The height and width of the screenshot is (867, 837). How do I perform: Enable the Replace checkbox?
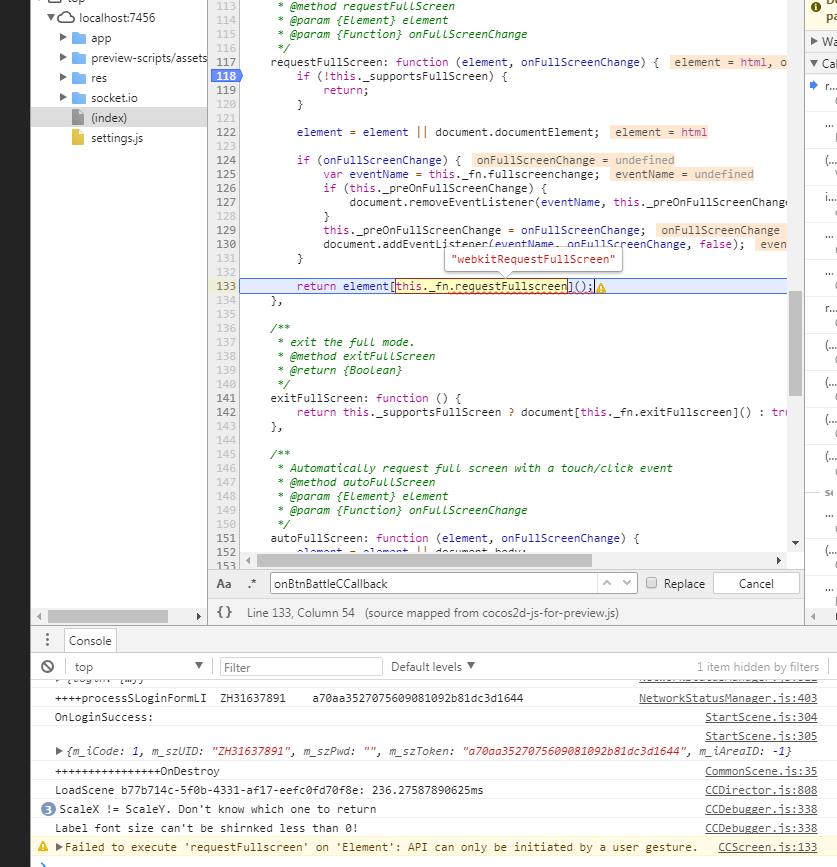click(652, 584)
